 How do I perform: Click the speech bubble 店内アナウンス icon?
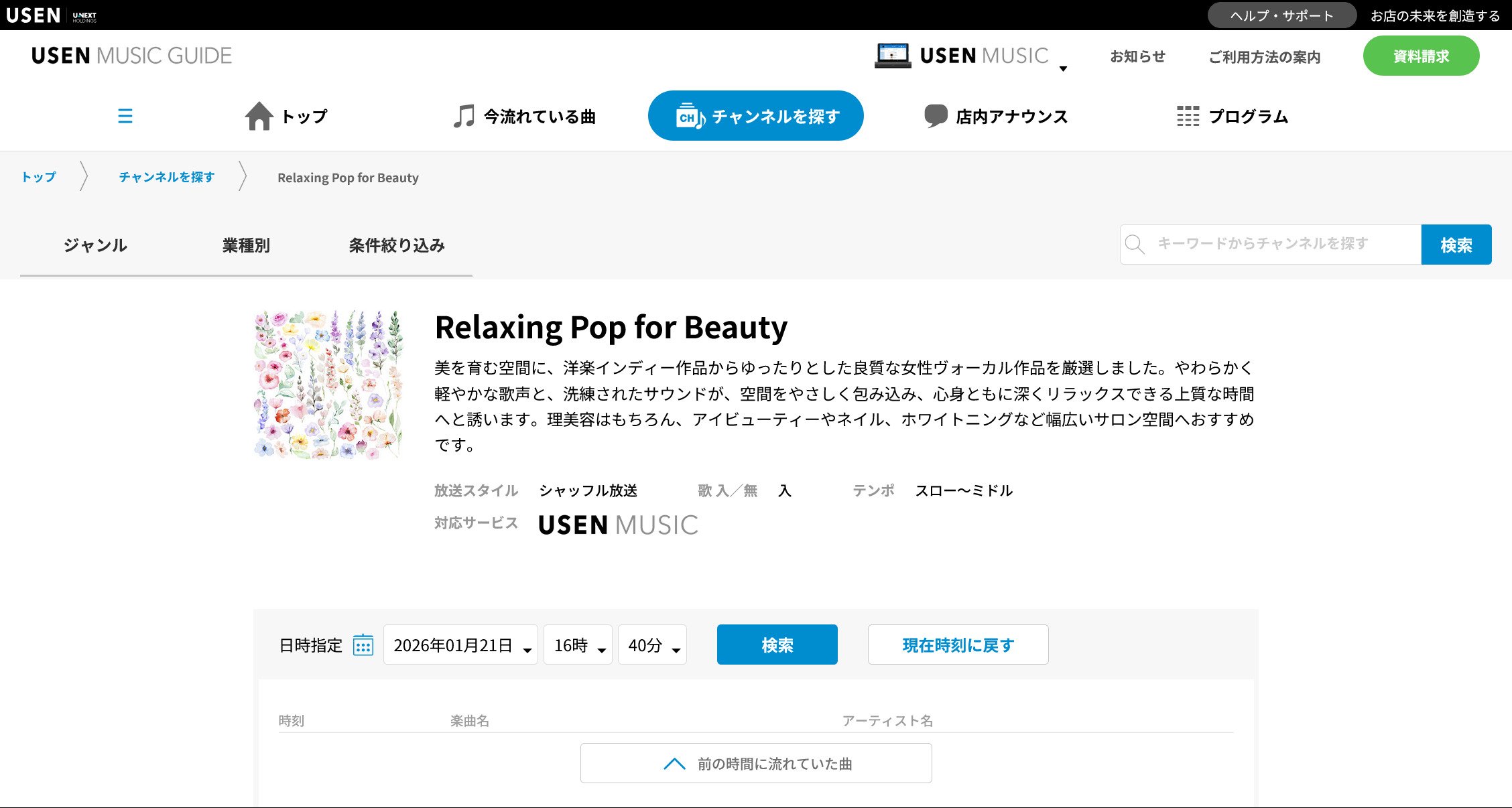pos(935,116)
